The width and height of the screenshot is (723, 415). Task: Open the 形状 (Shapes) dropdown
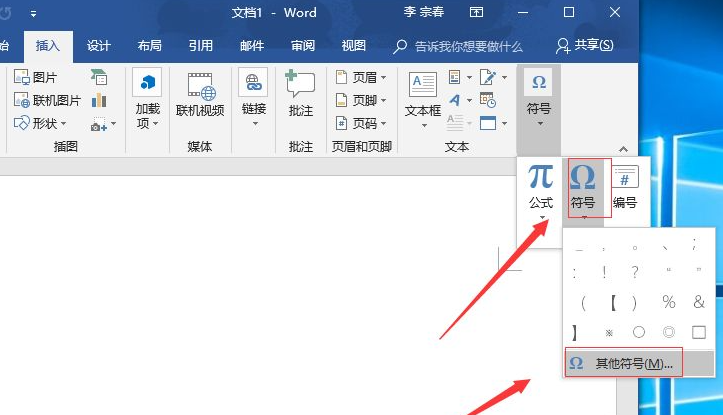tap(42, 123)
